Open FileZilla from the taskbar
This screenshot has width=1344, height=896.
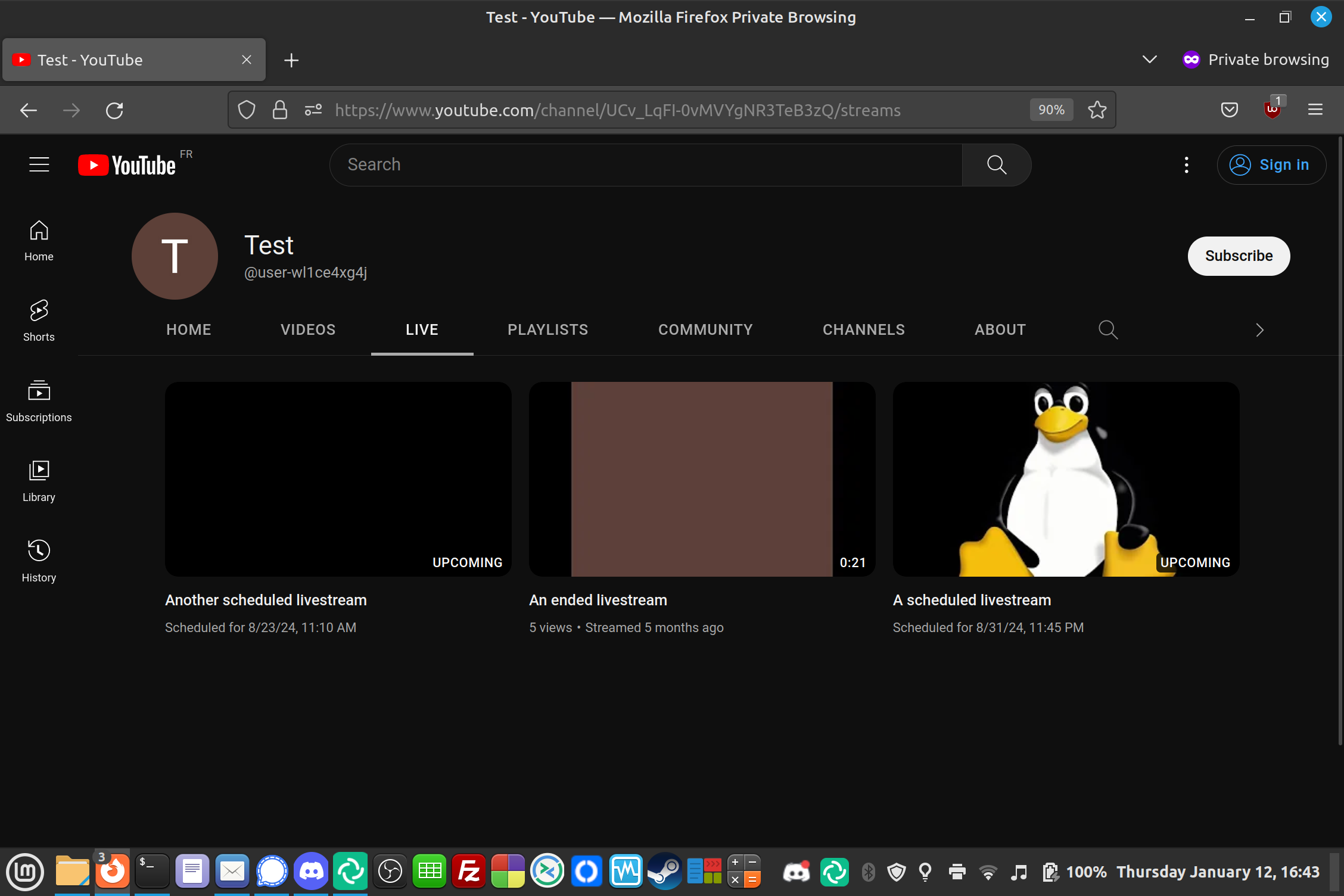pyautogui.click(x=468, y=871)
